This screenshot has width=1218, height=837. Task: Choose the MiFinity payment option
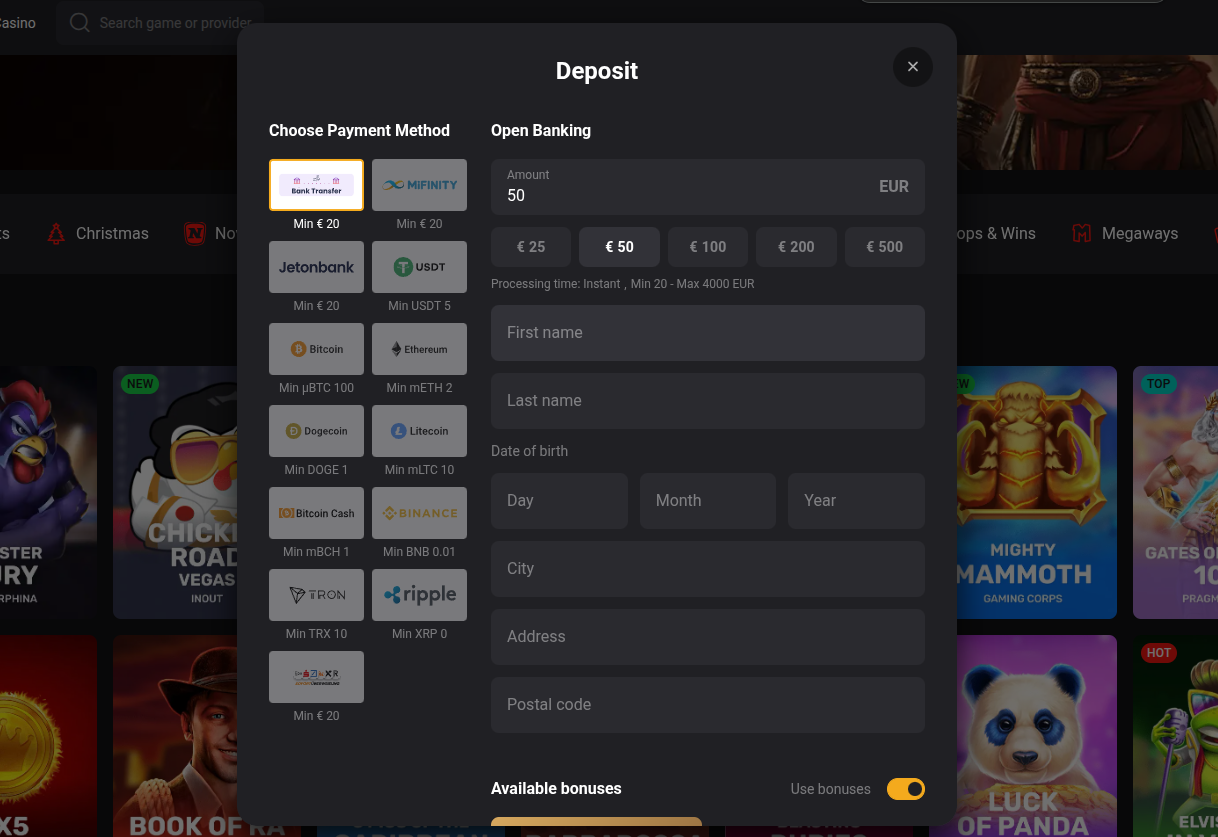(x=419, y=185)
